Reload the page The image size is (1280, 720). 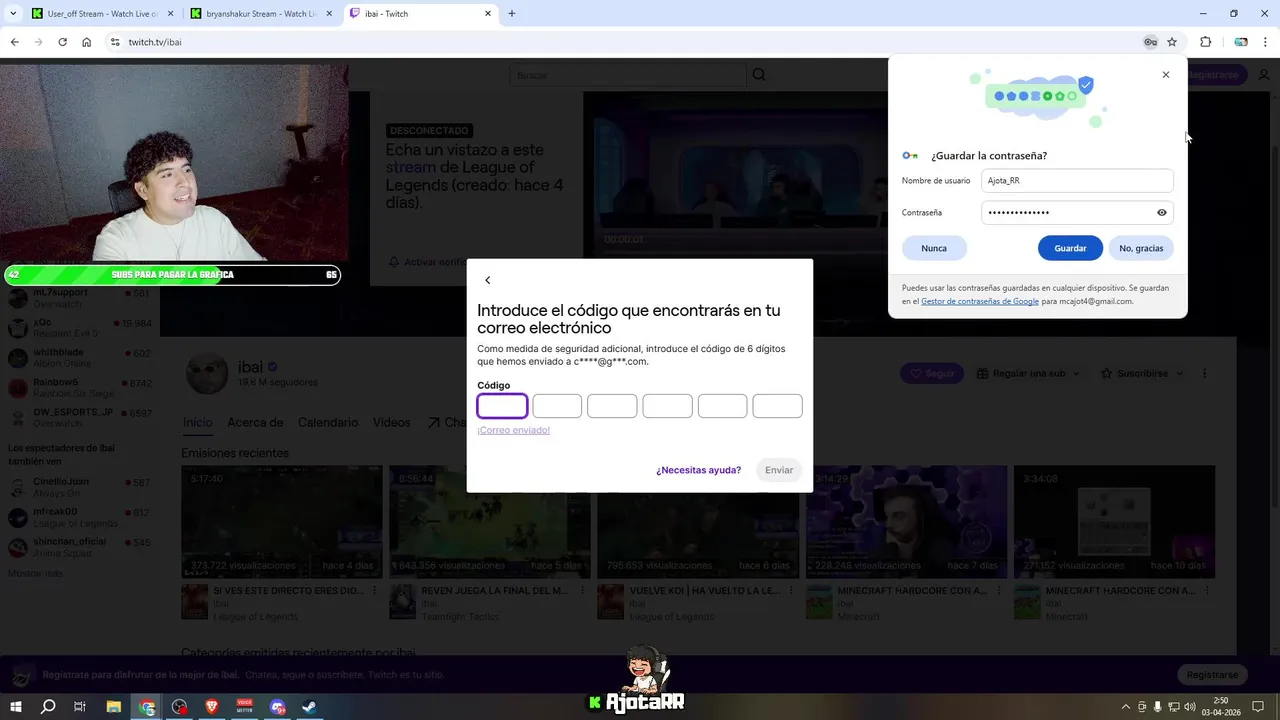click(62, 42)
